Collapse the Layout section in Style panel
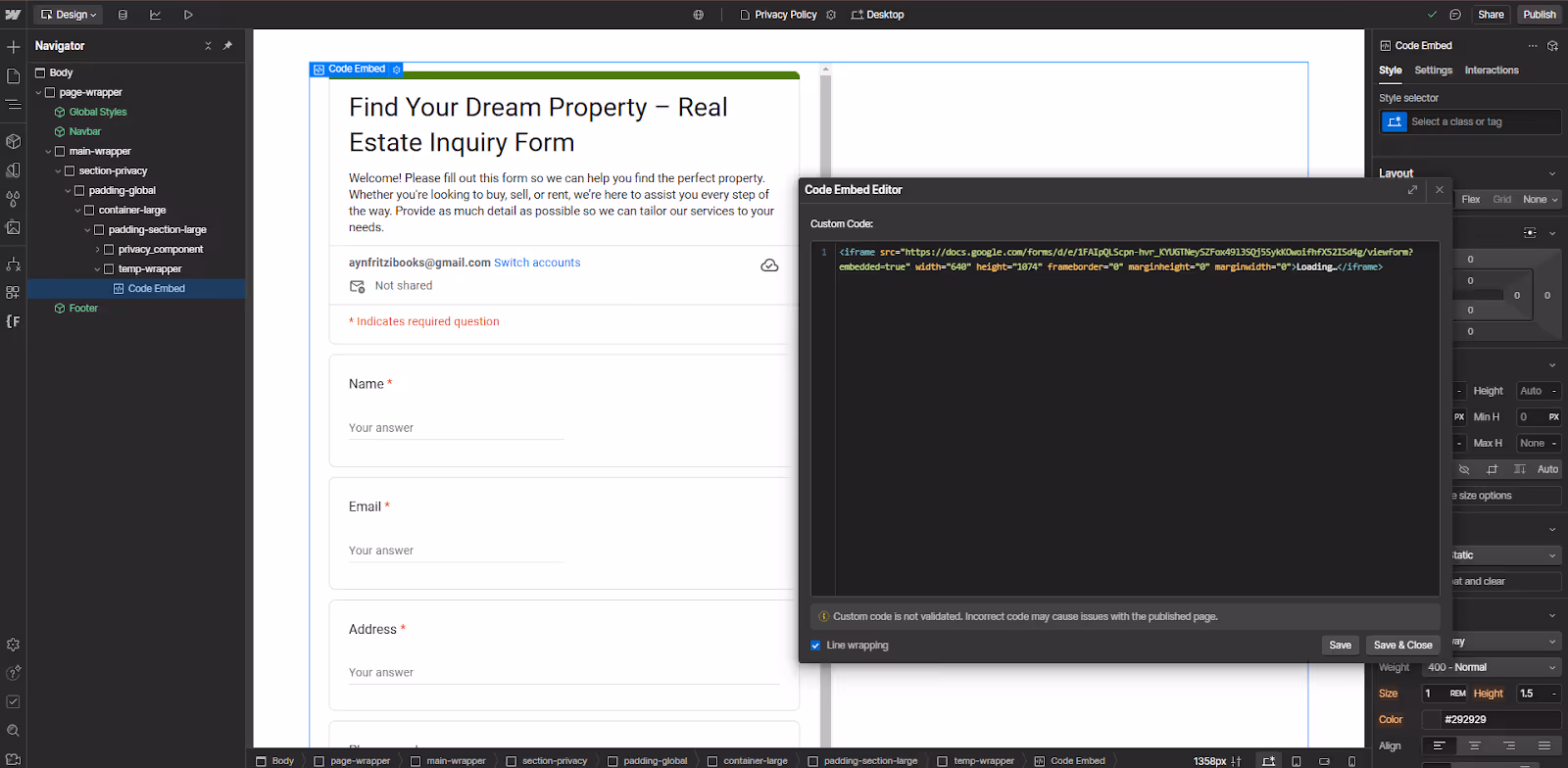This screenshot has width=1568, height=768. click(x=1552, y=173)
